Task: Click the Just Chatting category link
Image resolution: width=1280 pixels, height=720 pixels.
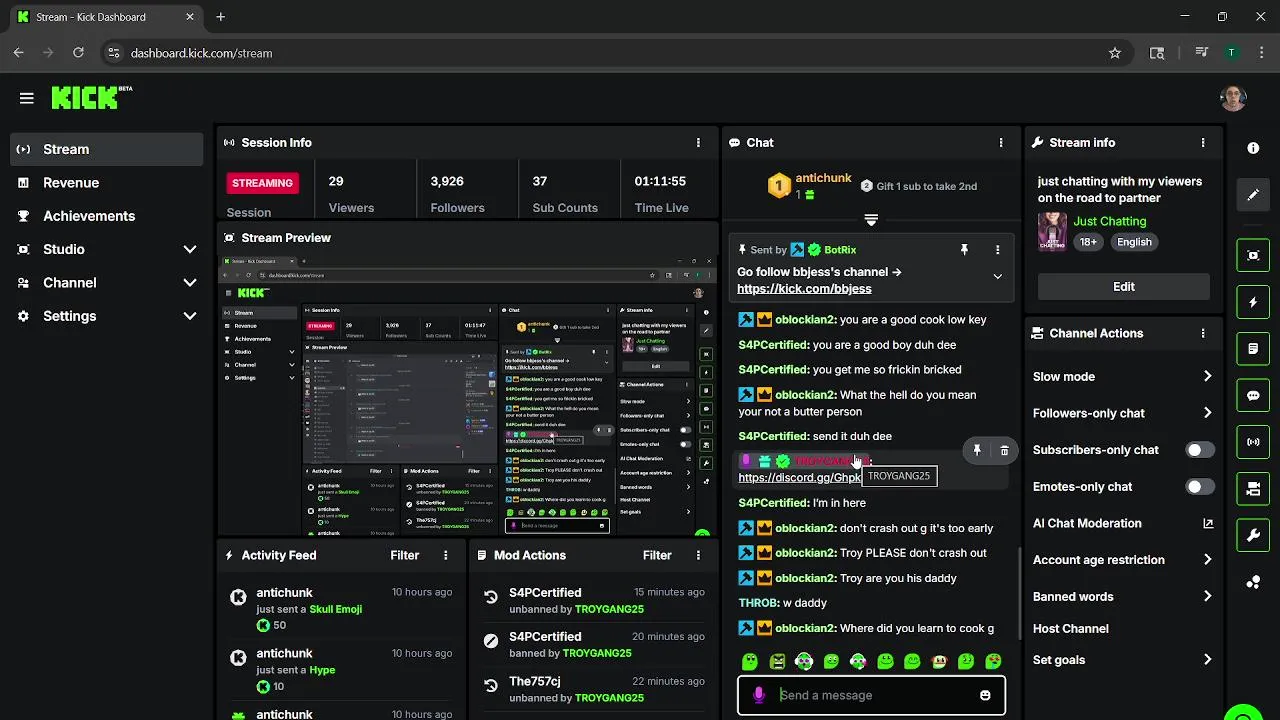Action: 1110,221
